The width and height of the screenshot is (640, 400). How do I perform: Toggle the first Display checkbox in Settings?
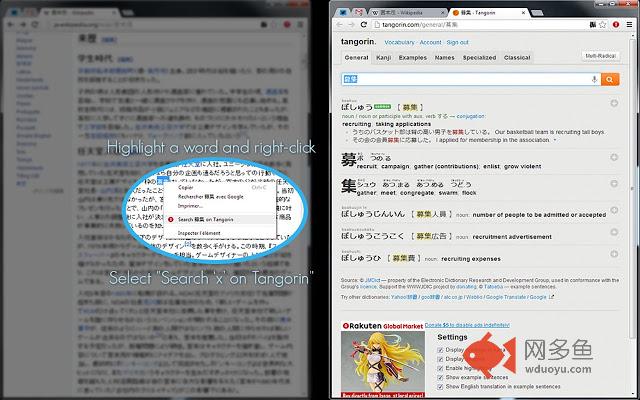pos(440,350)
